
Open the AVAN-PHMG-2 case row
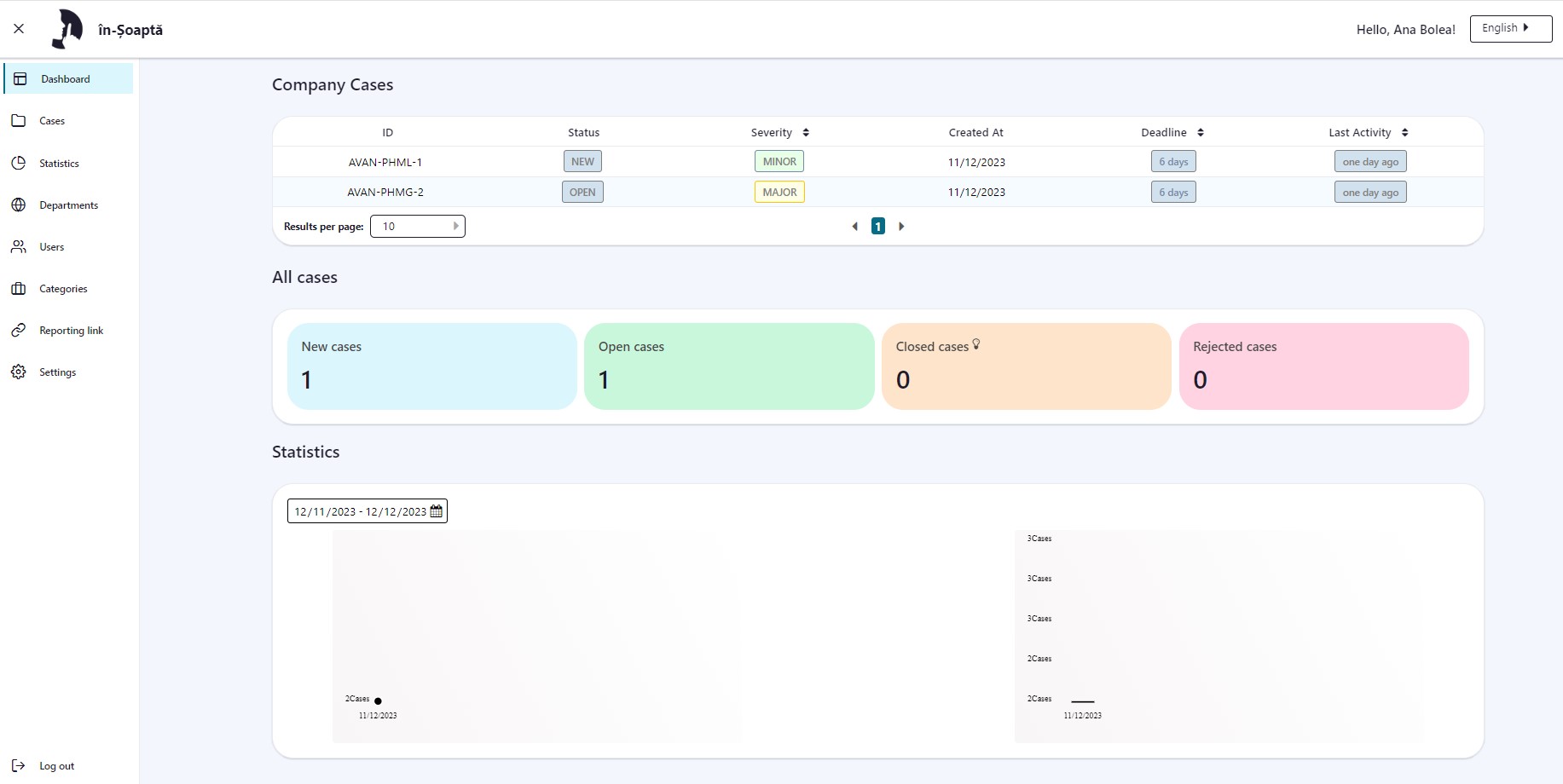click(385, 193)
